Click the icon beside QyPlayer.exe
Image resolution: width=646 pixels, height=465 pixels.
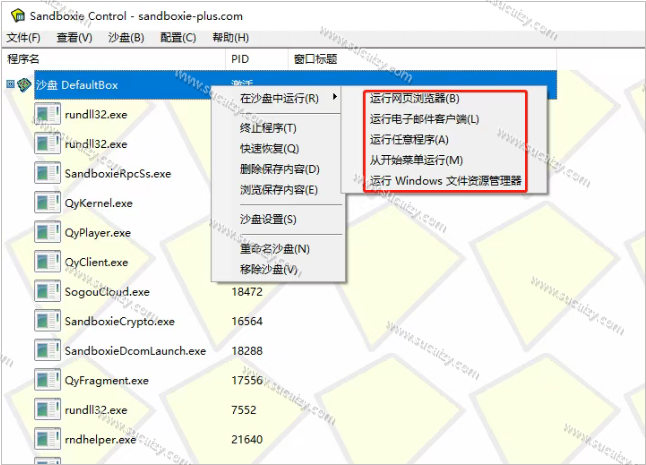pos(47,232)
